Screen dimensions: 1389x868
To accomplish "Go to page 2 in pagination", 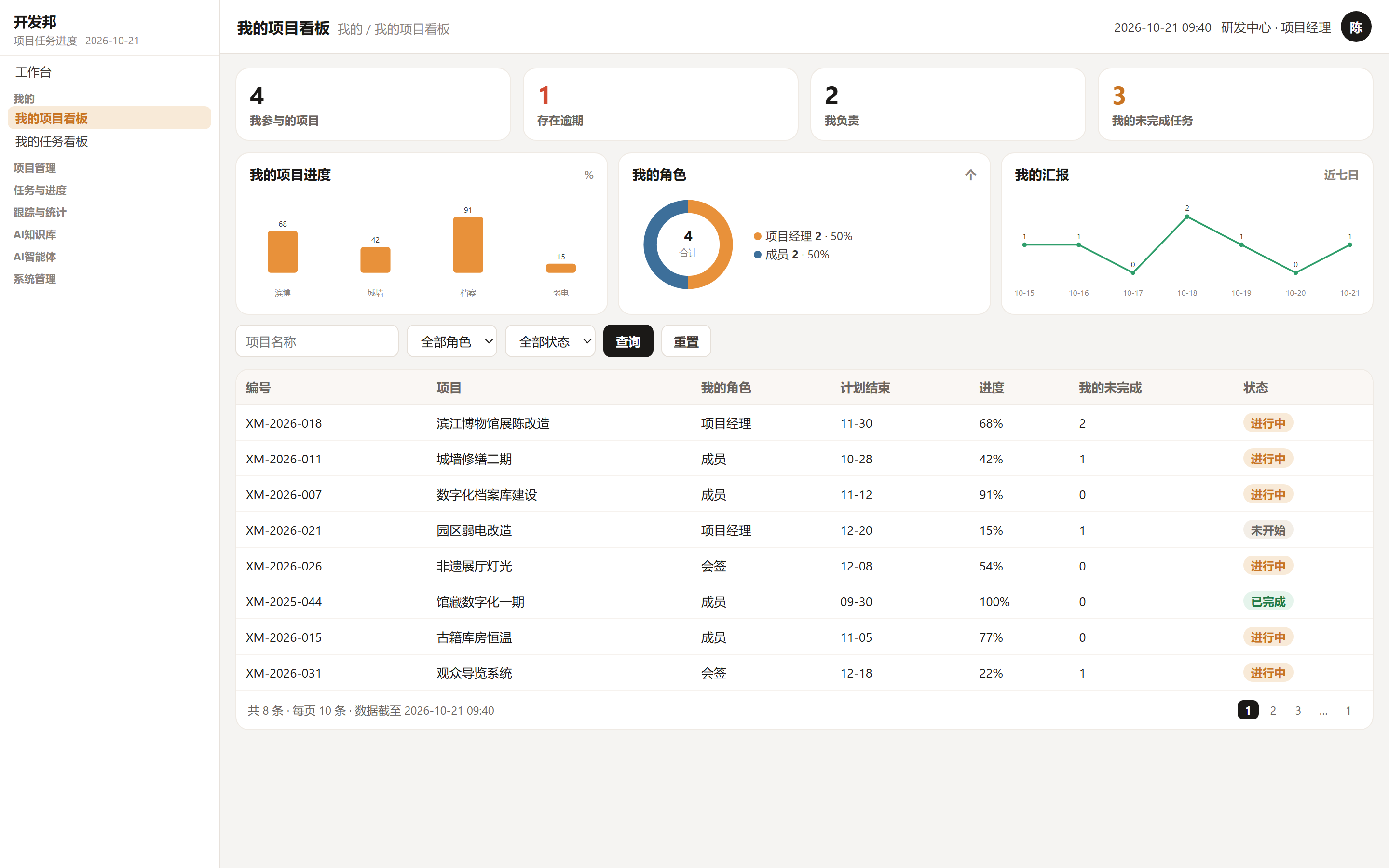I will (x=1272, y=710).
